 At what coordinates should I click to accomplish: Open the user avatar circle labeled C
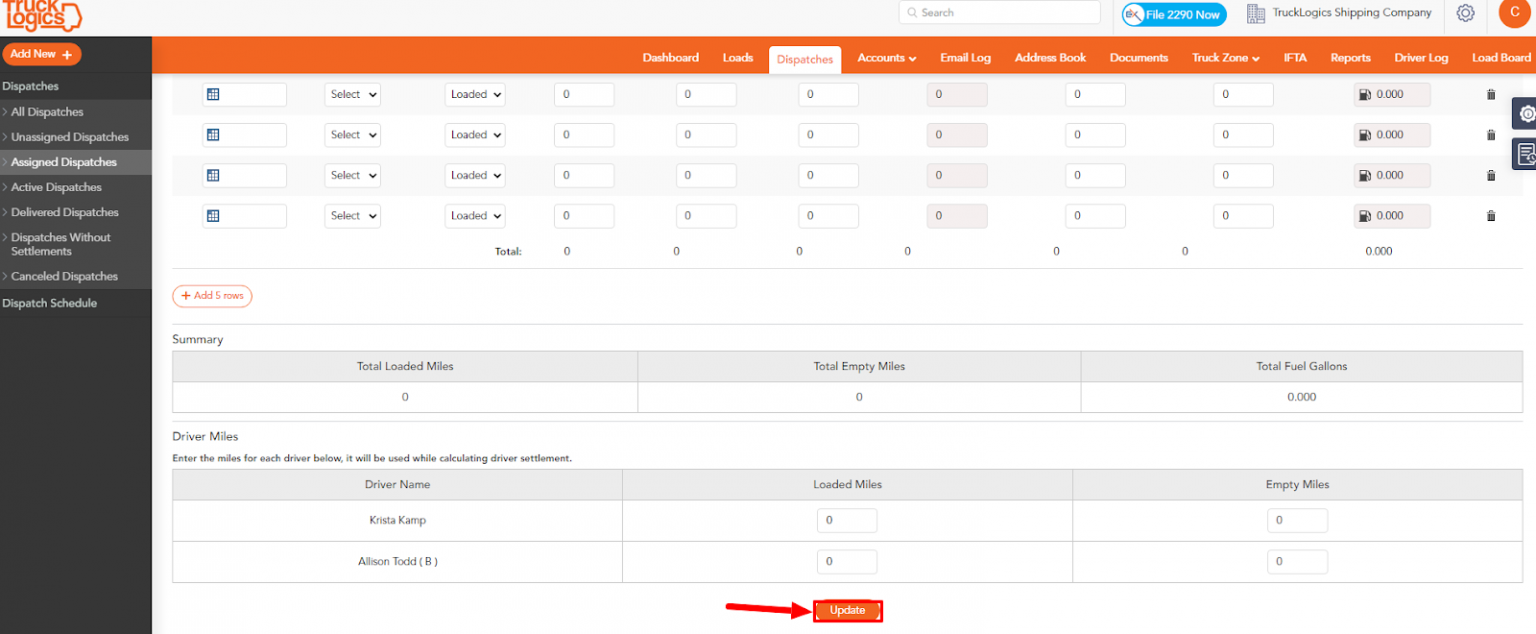point(1513,13)
